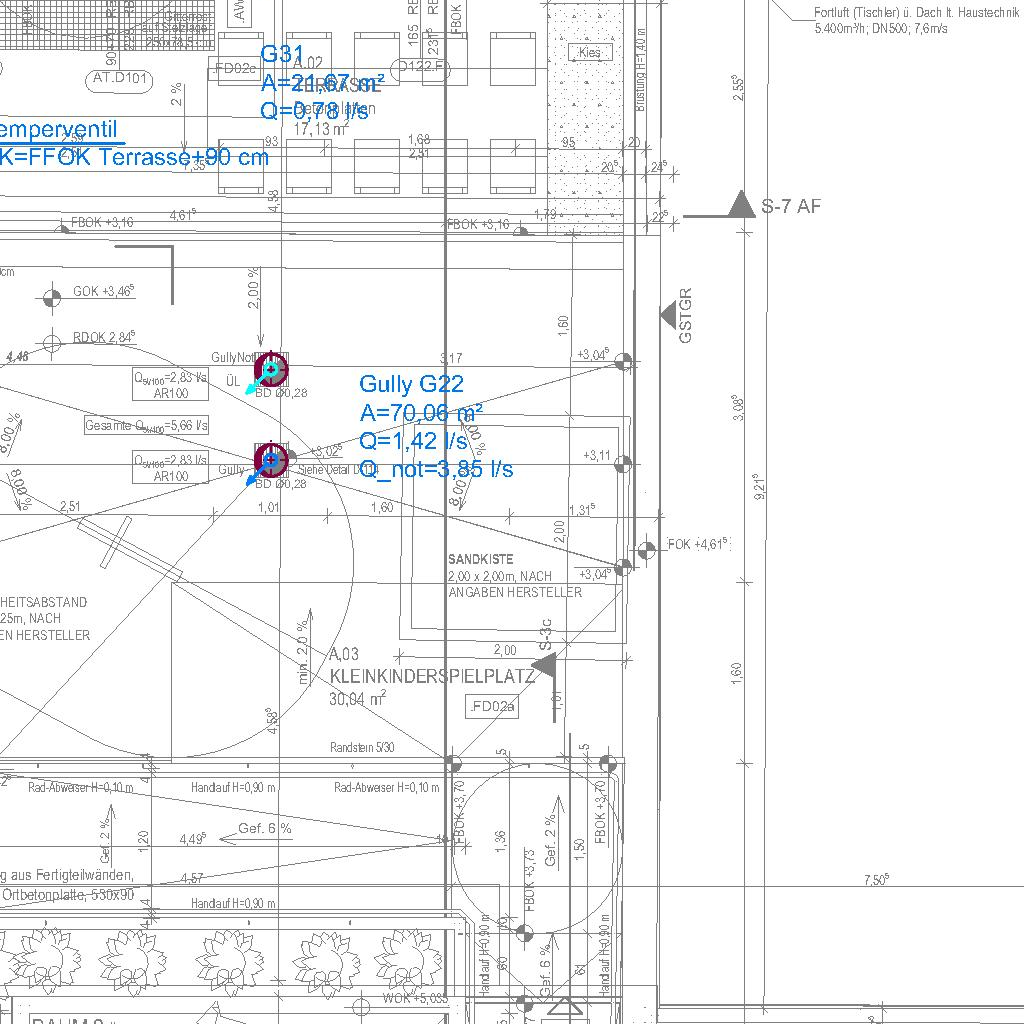Select the 'ÜL' label beside GullyNot

click(x=233, y=381)
